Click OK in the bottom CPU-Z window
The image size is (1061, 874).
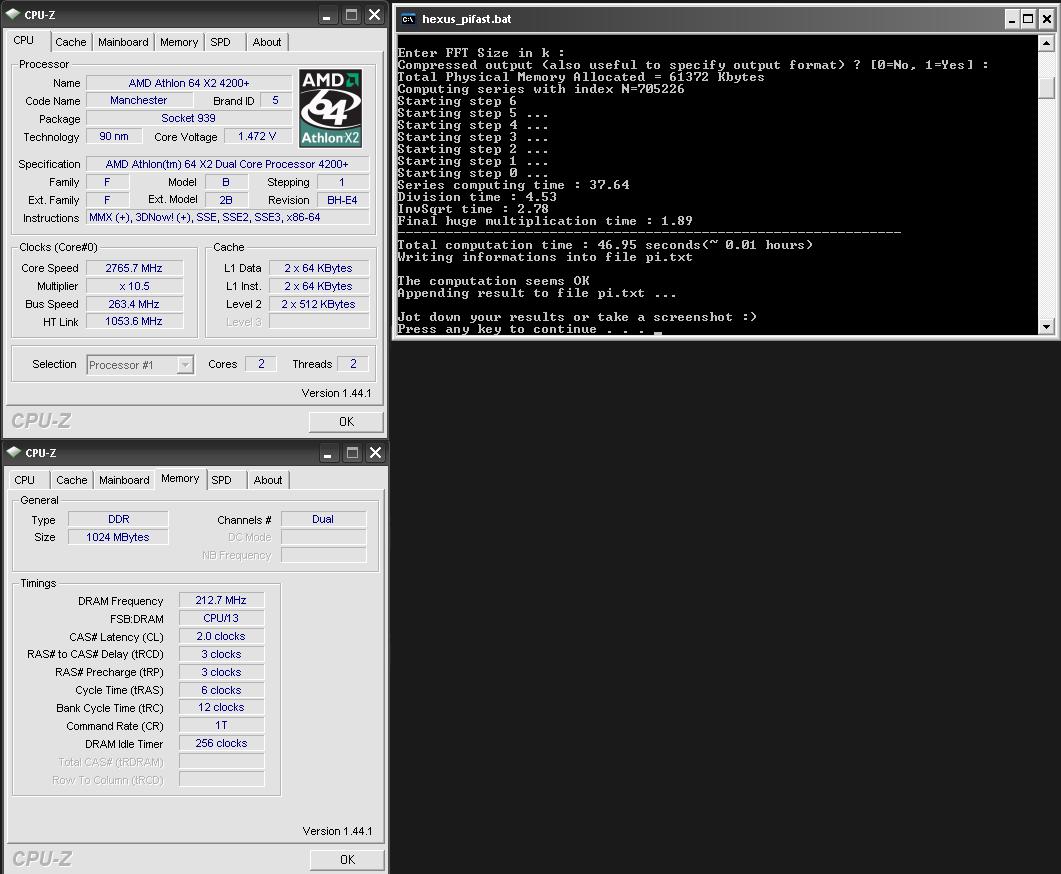pyautogui.click(x=347, y=859)
